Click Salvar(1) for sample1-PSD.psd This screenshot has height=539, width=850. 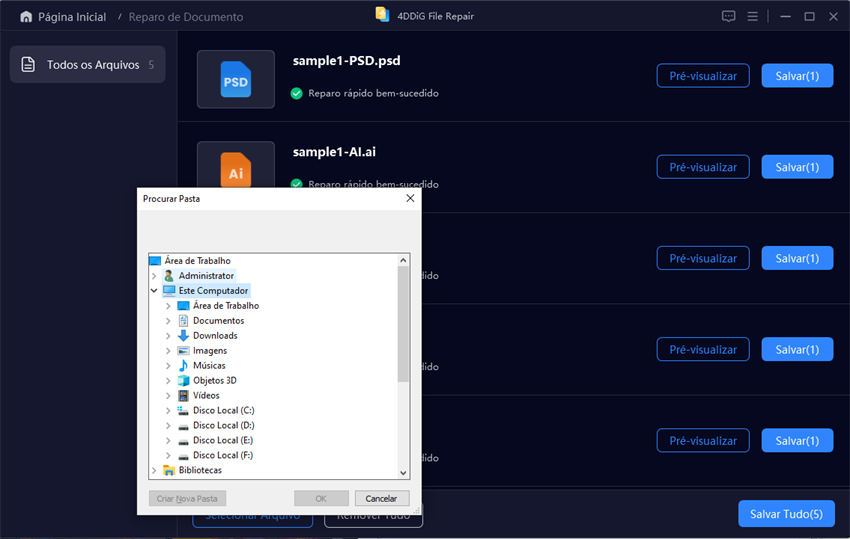click(x=797, y=76)
